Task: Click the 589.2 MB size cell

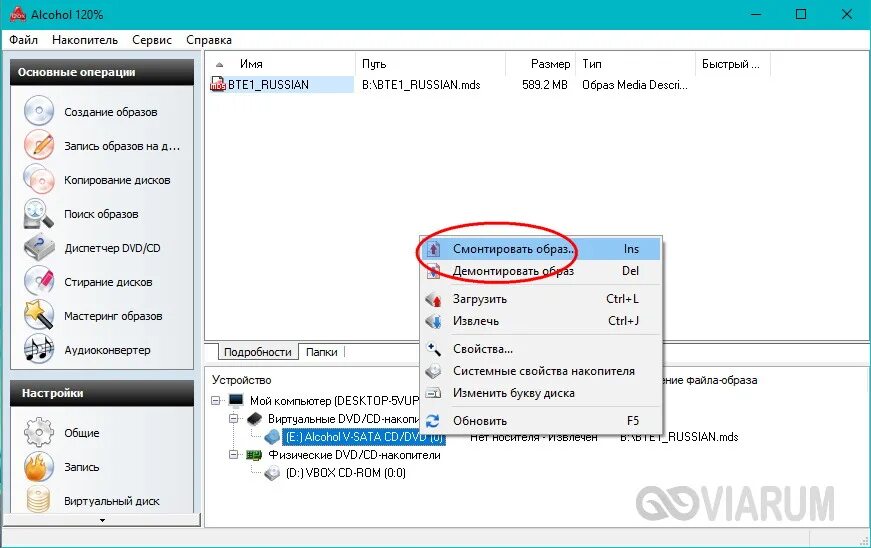Action: click(544, 85)
